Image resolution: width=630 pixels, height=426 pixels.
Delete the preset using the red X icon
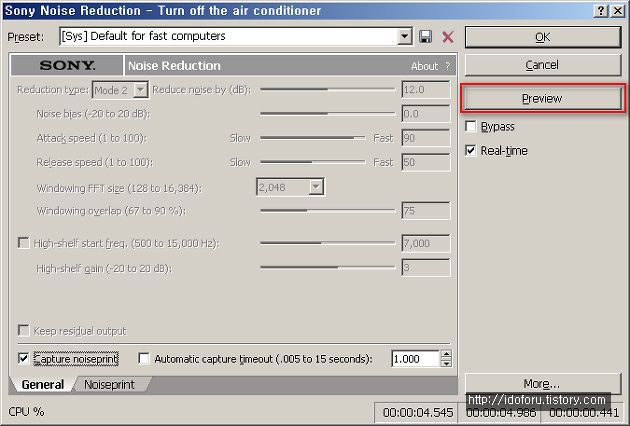448,37
